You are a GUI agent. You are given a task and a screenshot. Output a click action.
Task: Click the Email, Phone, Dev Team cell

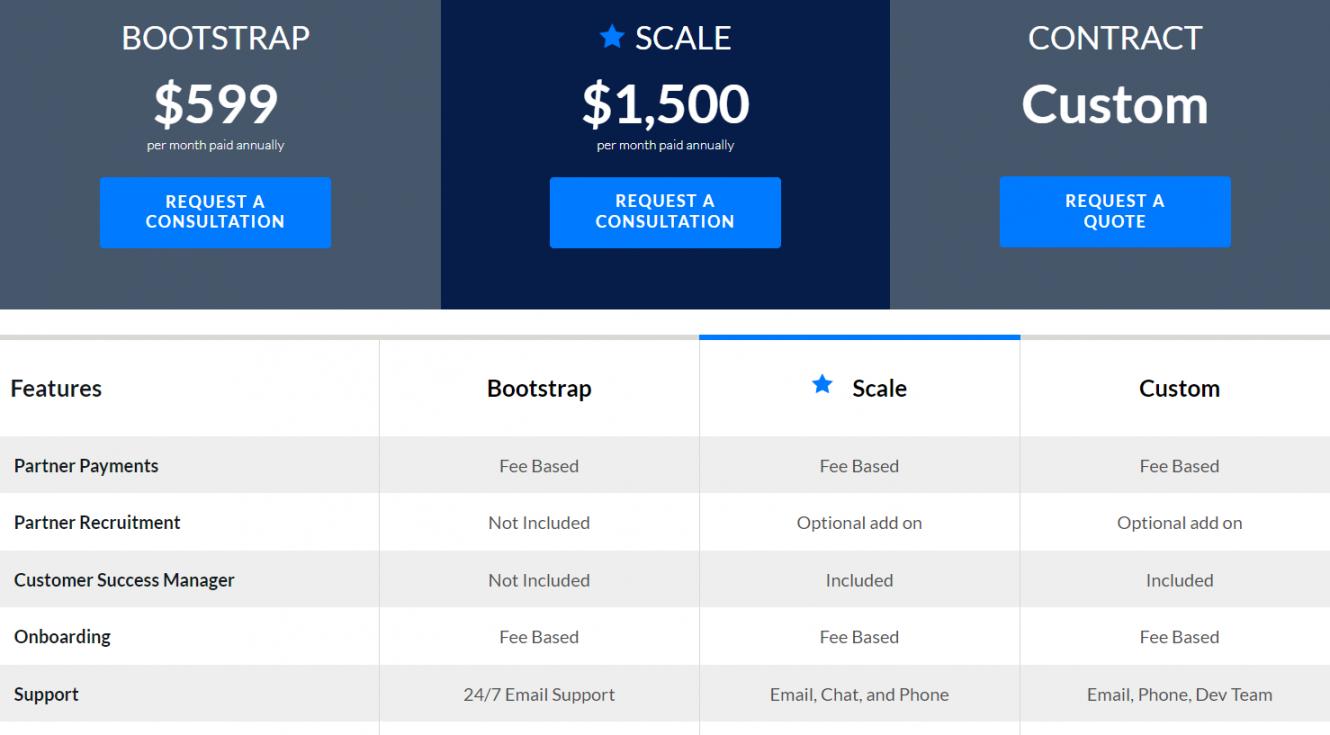point(1179,694)
